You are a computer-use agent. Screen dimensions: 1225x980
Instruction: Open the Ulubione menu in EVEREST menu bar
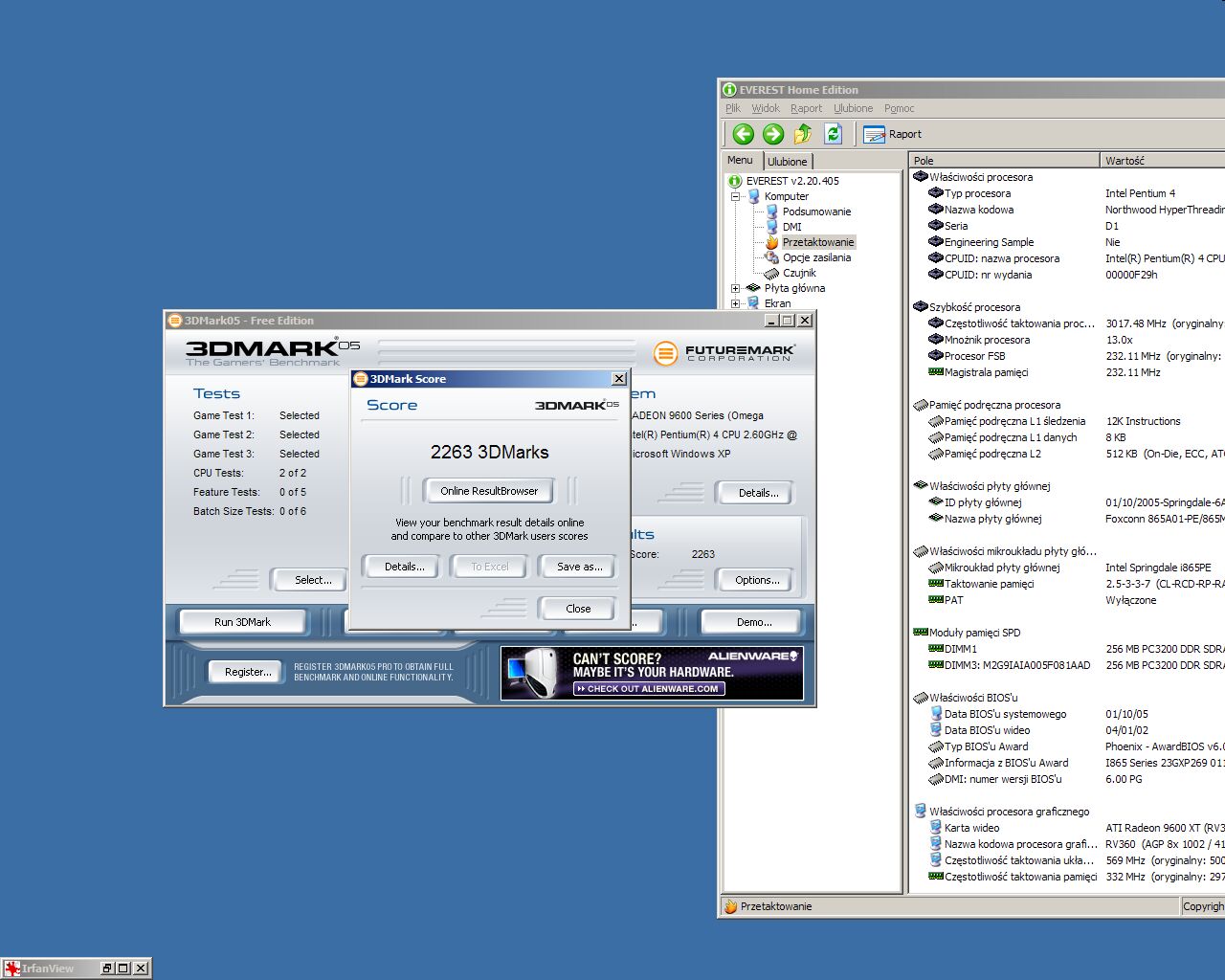[x=853, y=108]
